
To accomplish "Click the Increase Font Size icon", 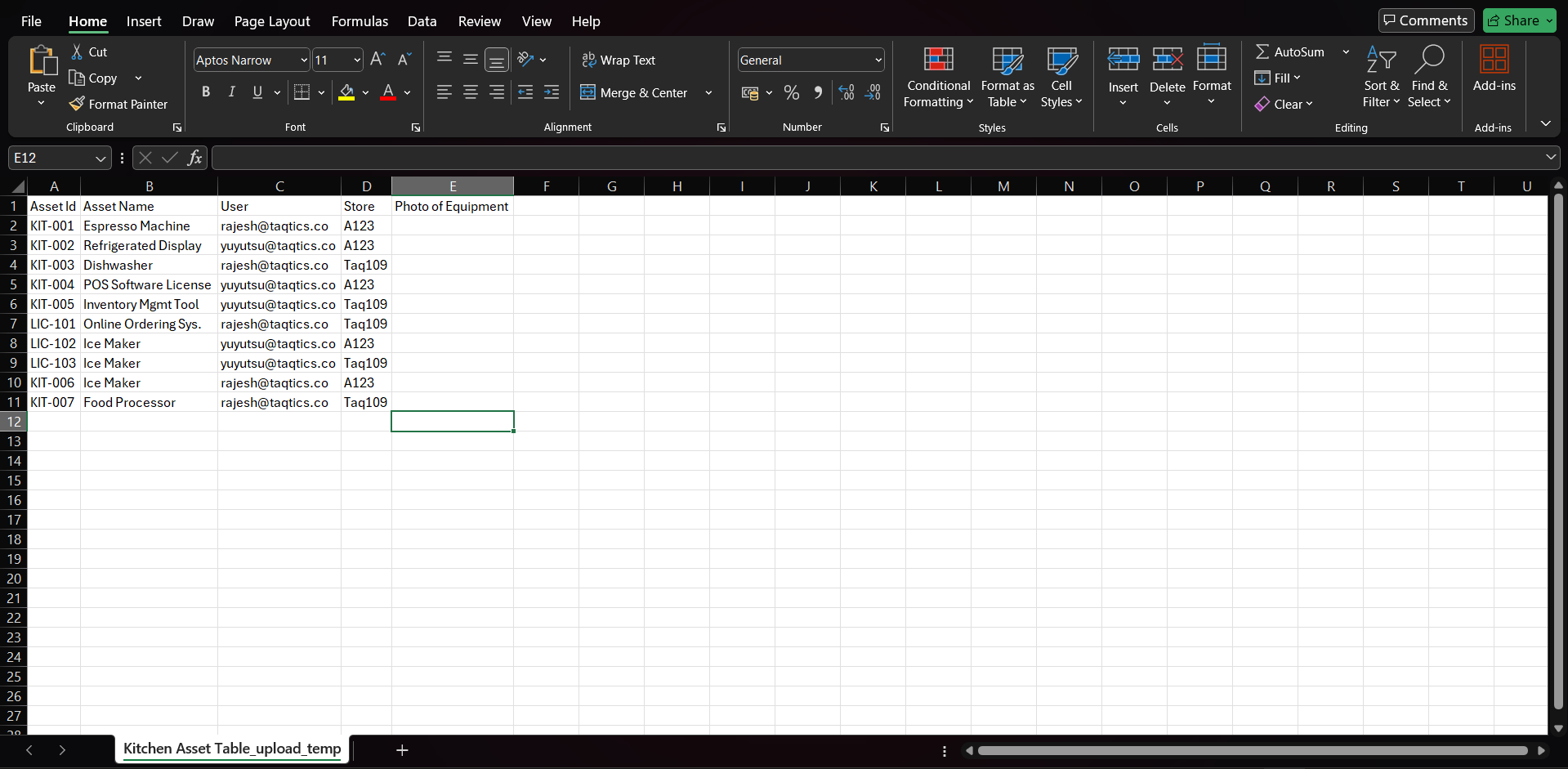I will coord(377,60).
